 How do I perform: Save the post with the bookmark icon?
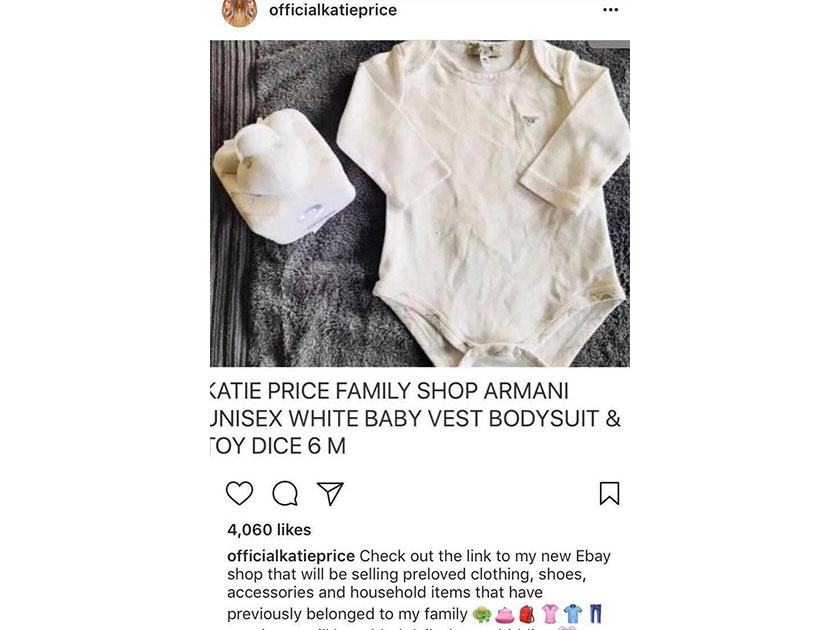coord(609,493)
